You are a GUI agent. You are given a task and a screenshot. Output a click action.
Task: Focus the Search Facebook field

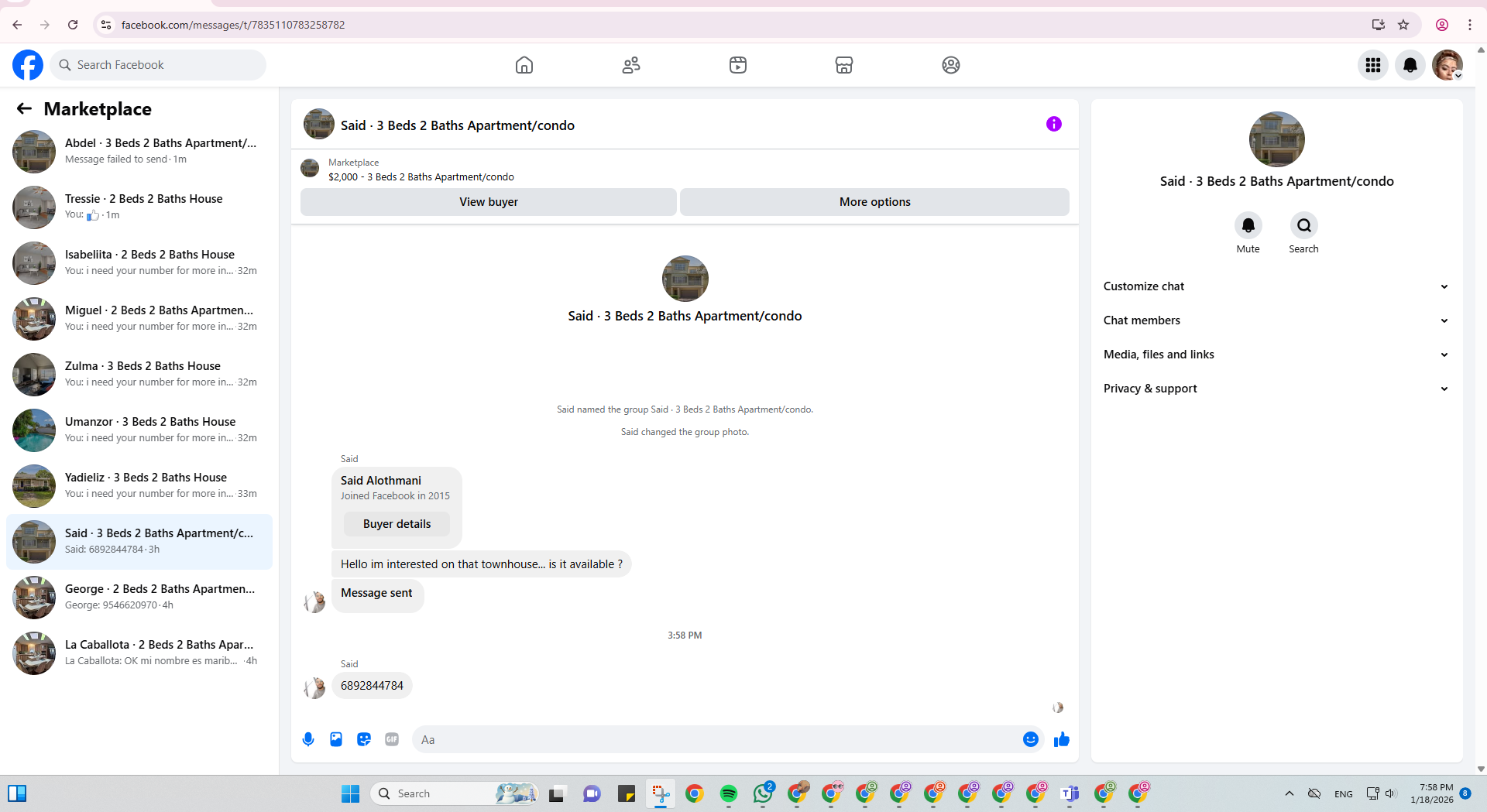[158, 65]
